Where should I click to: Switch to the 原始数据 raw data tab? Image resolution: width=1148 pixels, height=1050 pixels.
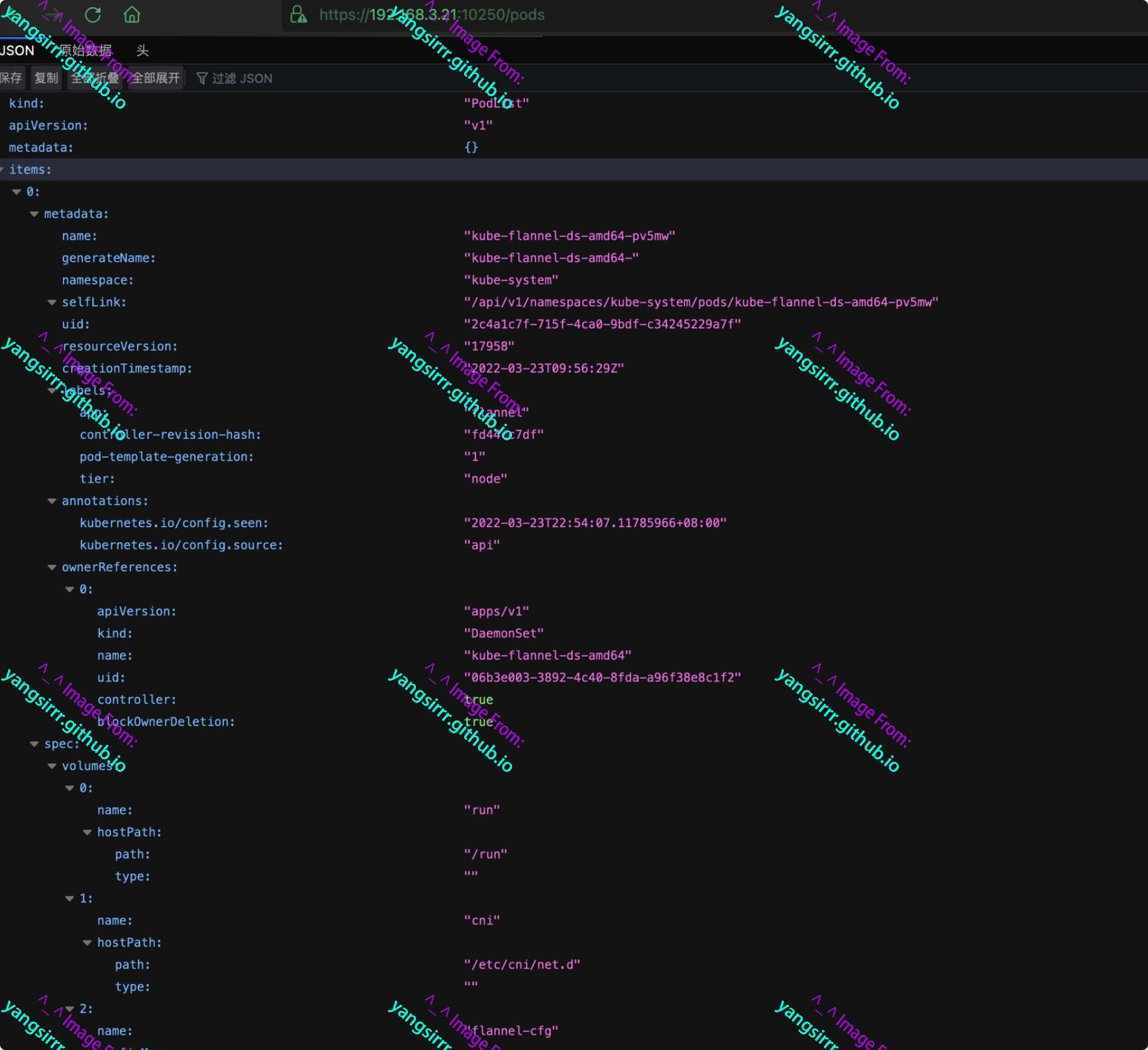coord(86,51)
